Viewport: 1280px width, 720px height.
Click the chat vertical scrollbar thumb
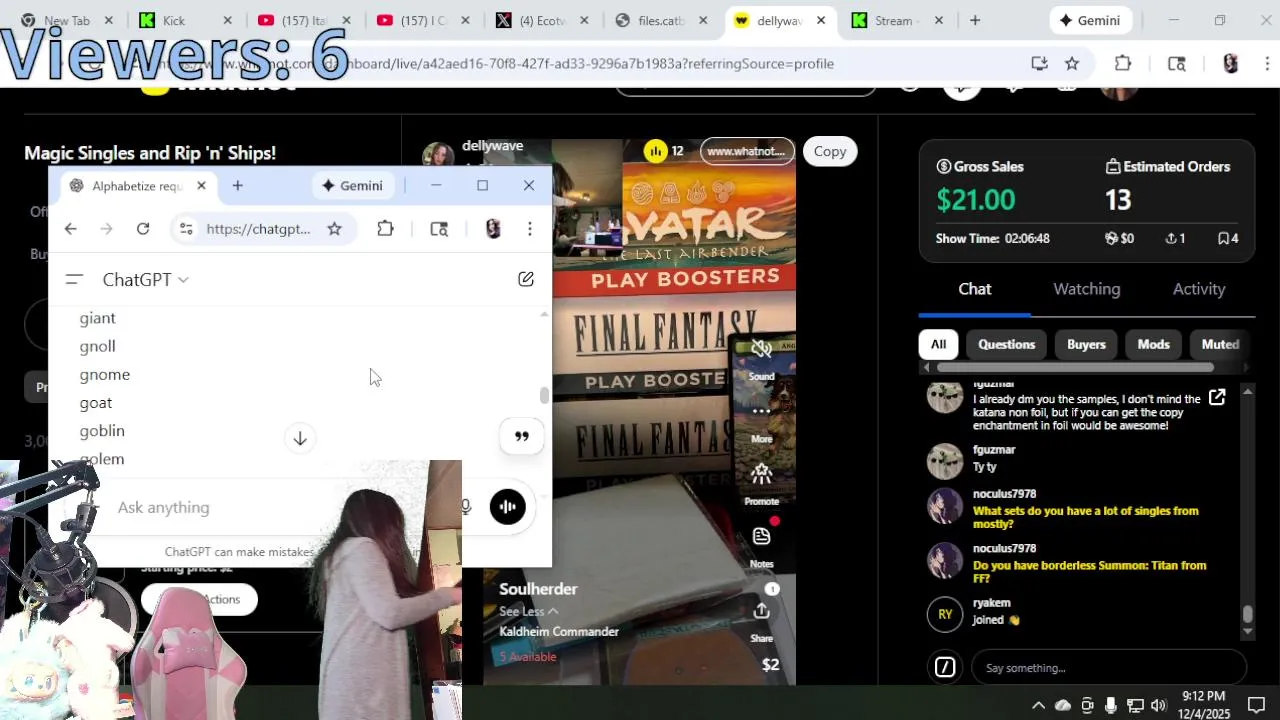tap(1247, 614)
